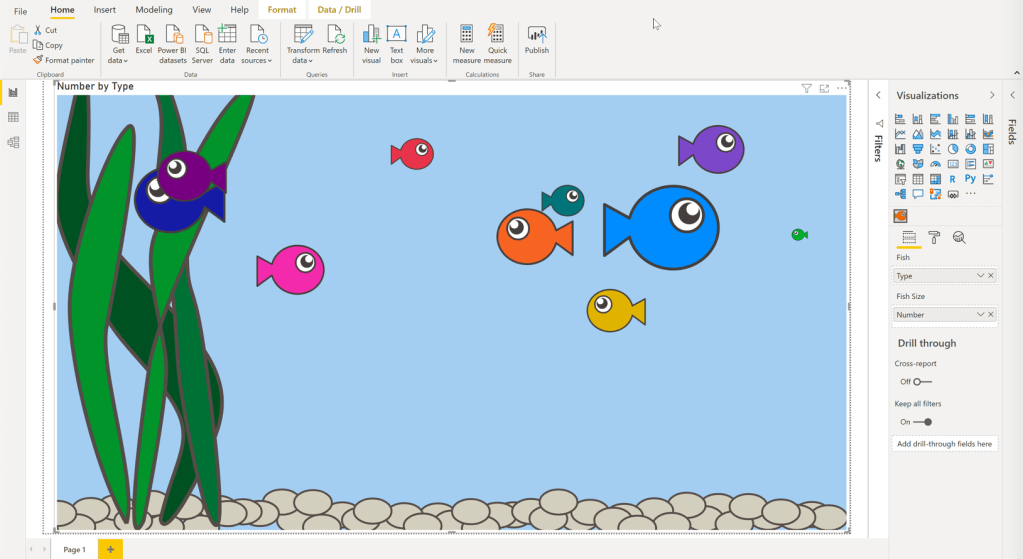
Task: Switch to the Data / Drill tab
Action: coord(339,10)
